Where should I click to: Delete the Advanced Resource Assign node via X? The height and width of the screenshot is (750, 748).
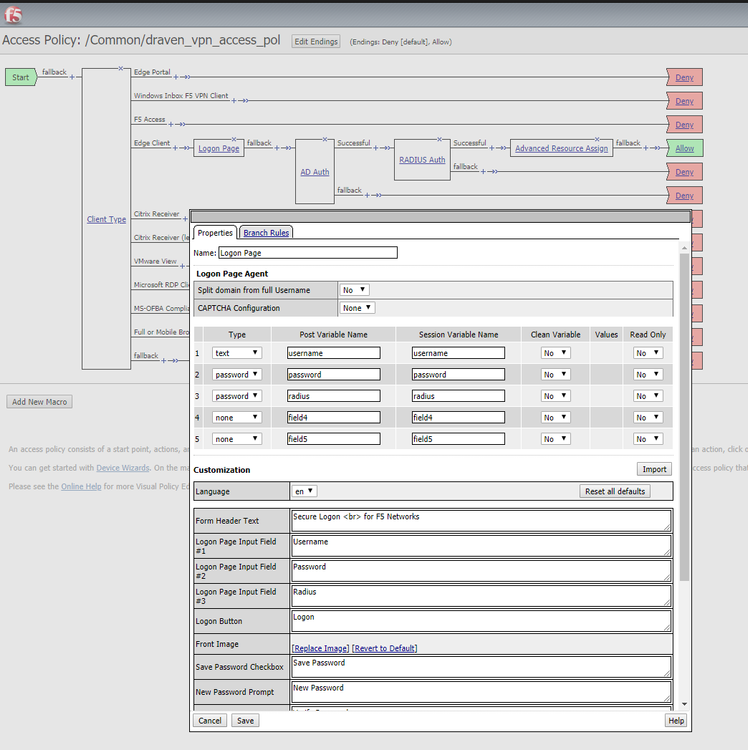[x=597, y=139]
